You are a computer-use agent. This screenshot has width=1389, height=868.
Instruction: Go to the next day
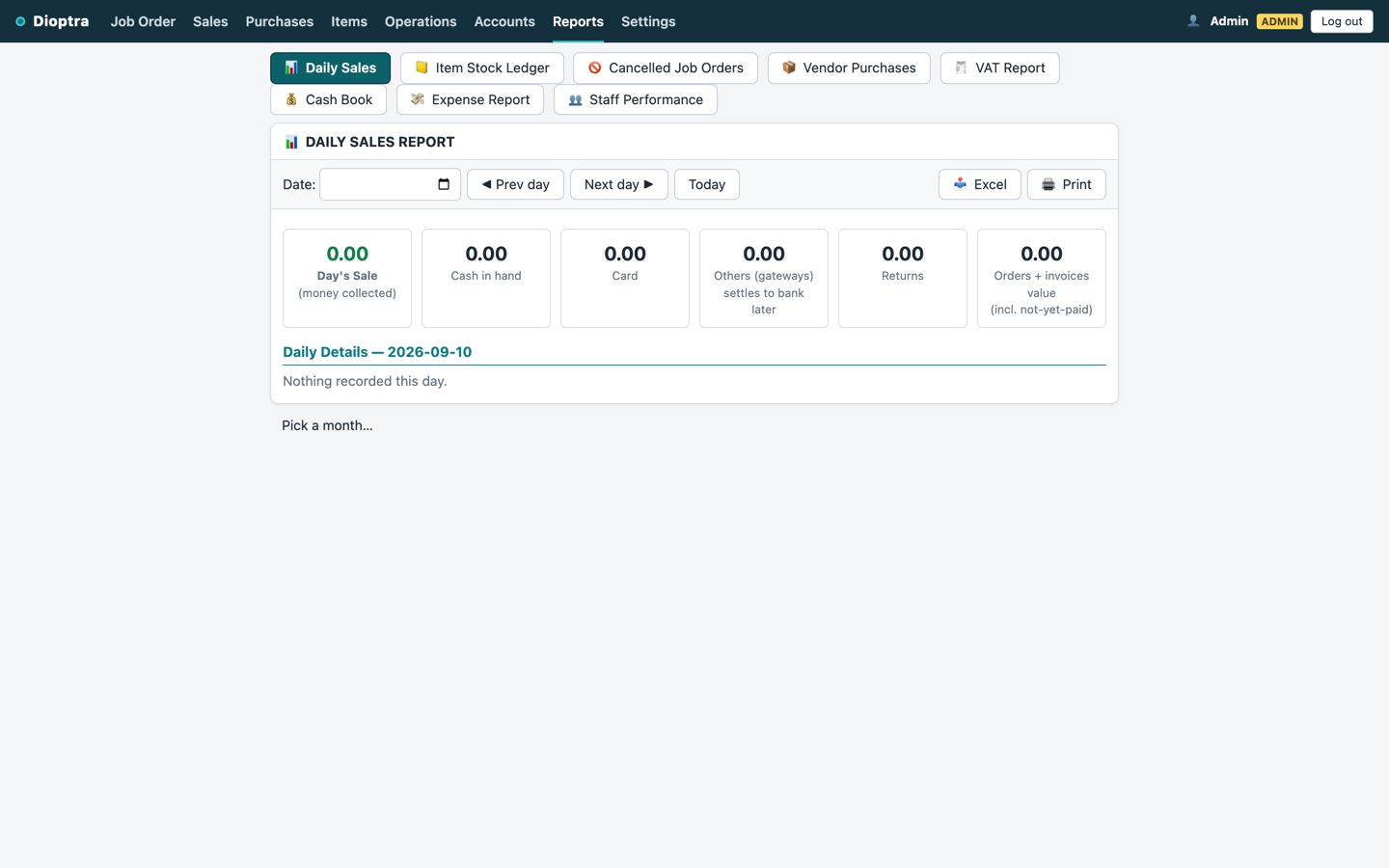click(x=618, y=184)
